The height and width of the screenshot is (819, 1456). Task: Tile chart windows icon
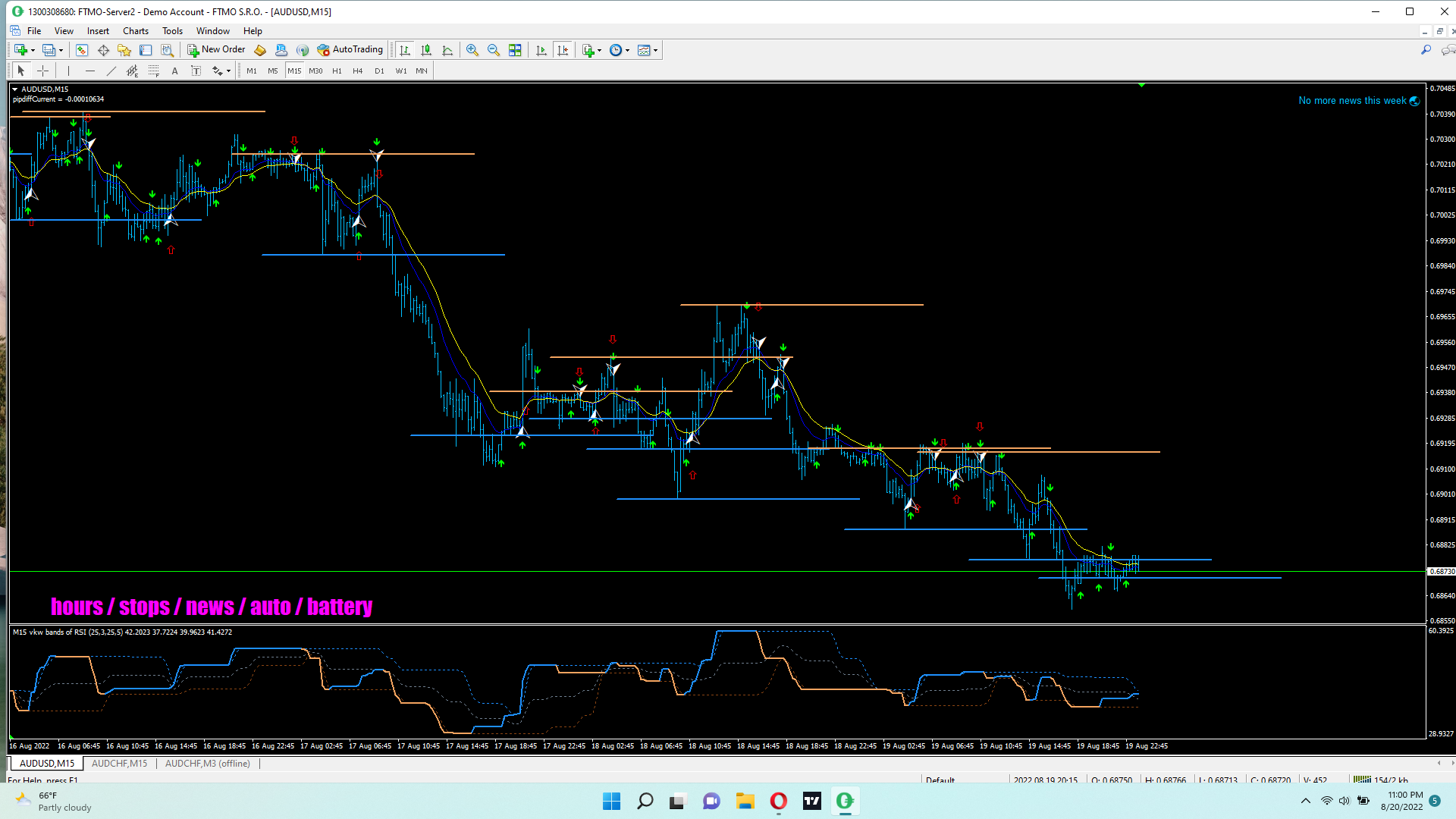coord(515,50)
